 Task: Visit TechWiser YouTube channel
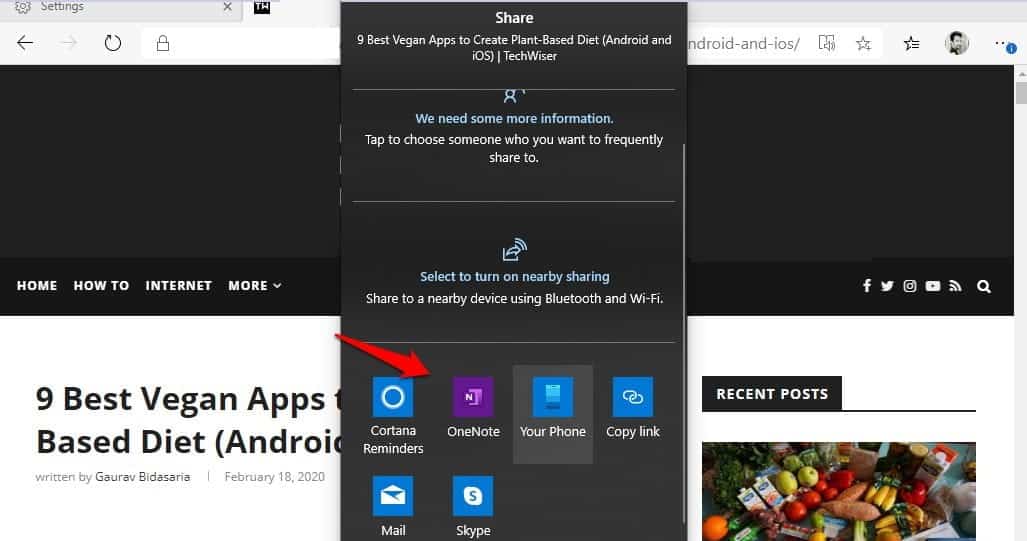tap(933, 286)
